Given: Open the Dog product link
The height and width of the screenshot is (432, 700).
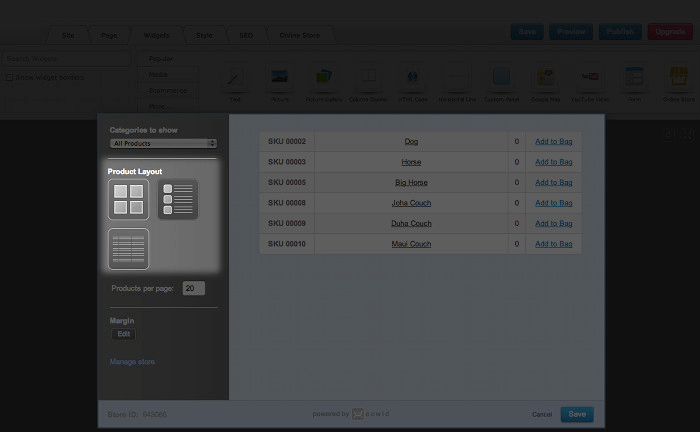Looking at the screenshot, I should [x=411, y=141].
